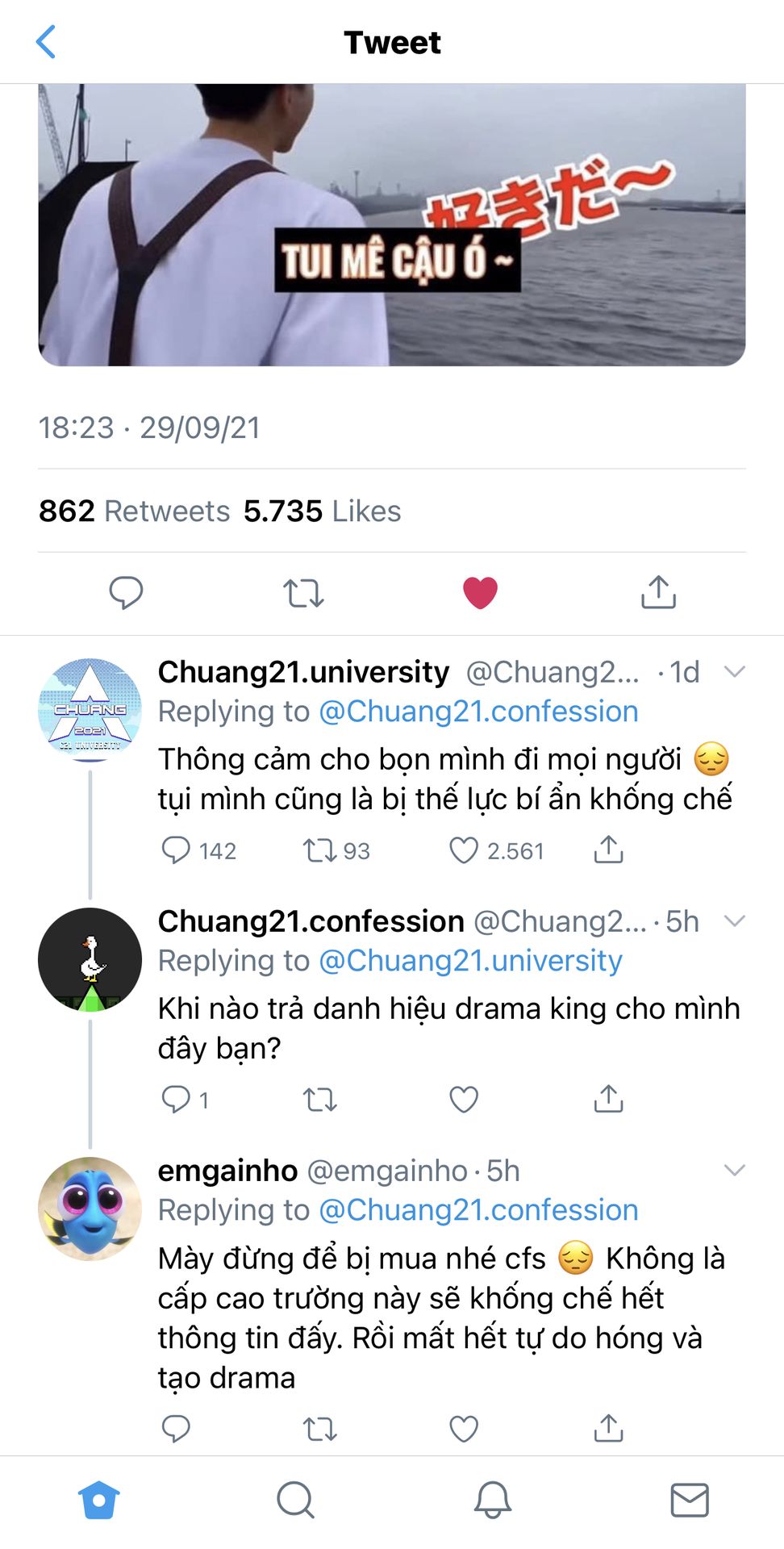
Task: Open the dropdown on Chuang21.confession's reply
Action: coord(734,921)
